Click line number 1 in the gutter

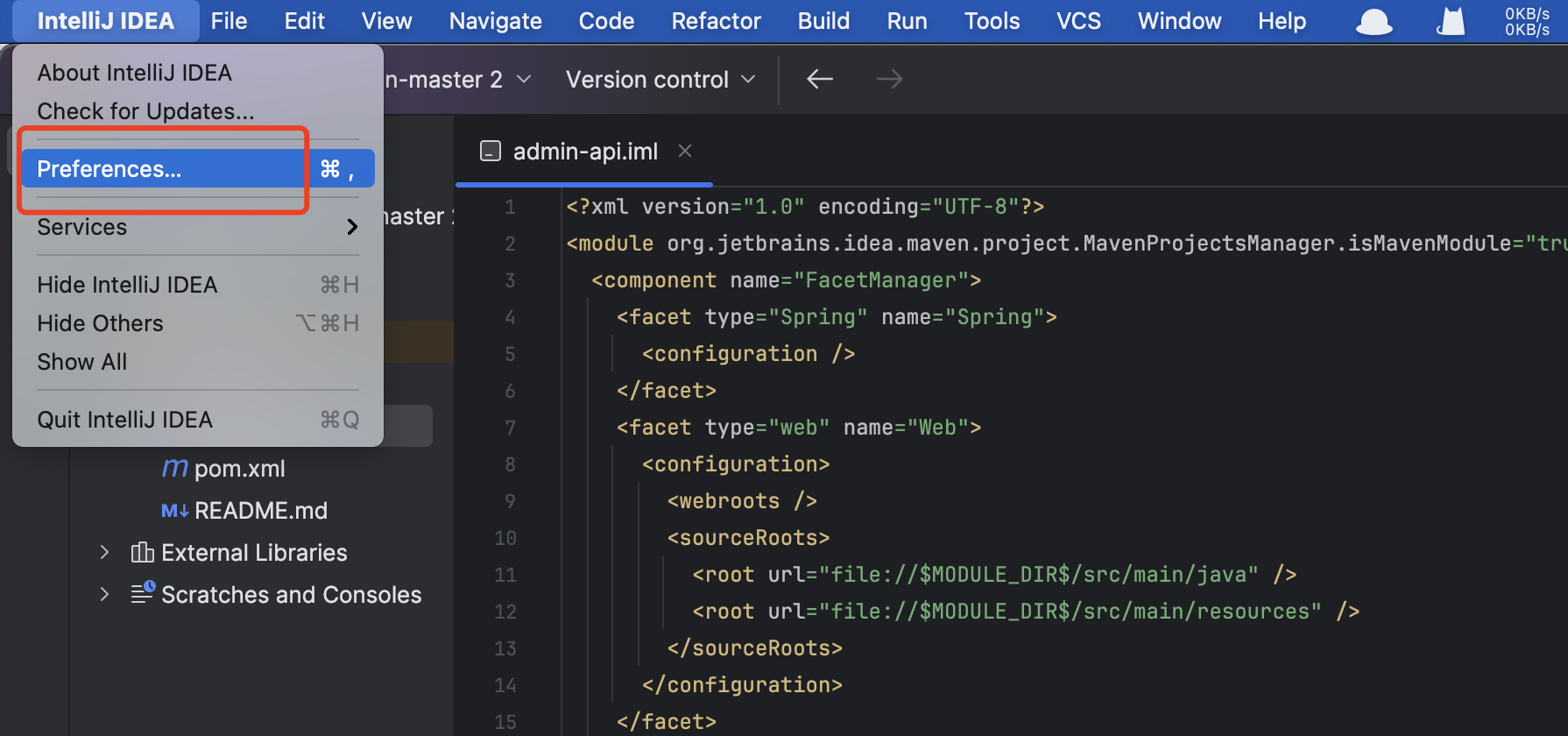510,208
